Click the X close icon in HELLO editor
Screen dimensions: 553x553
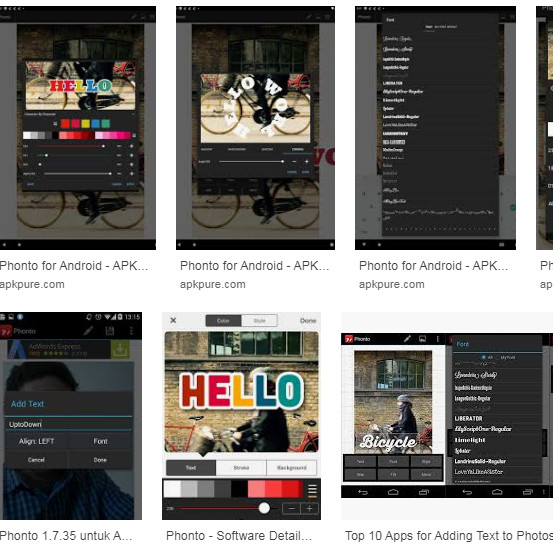(173, 320)
